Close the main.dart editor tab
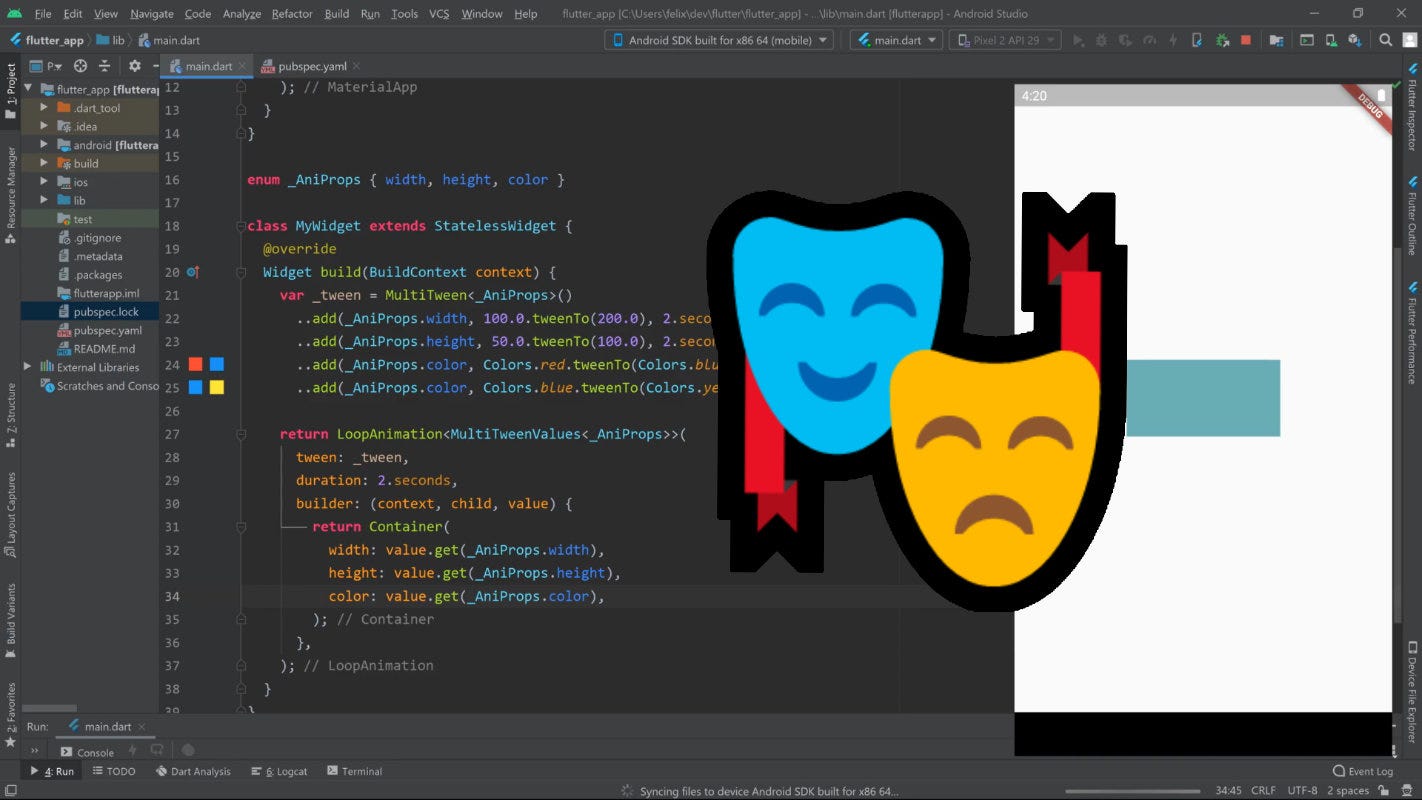This screenshot has width=1422, height=800. 243,66
